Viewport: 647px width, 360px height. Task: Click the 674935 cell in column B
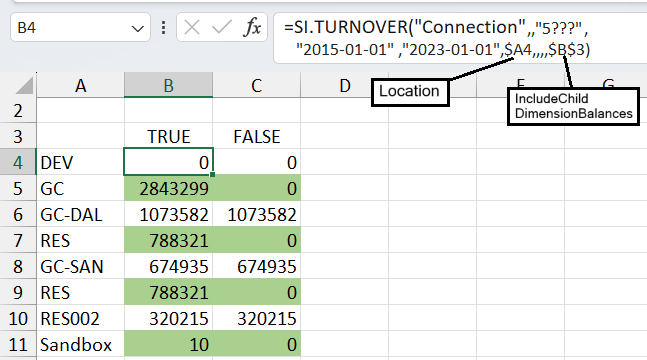pyautogui.click(x=168, y=266)
